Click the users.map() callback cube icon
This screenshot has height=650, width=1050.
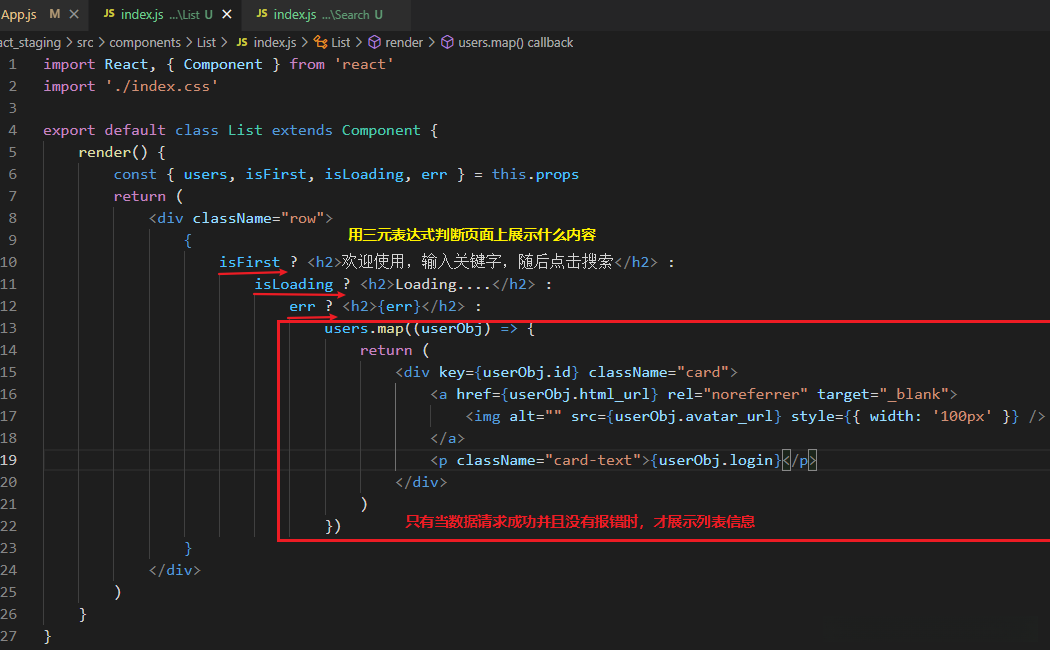tap(447, 42)
